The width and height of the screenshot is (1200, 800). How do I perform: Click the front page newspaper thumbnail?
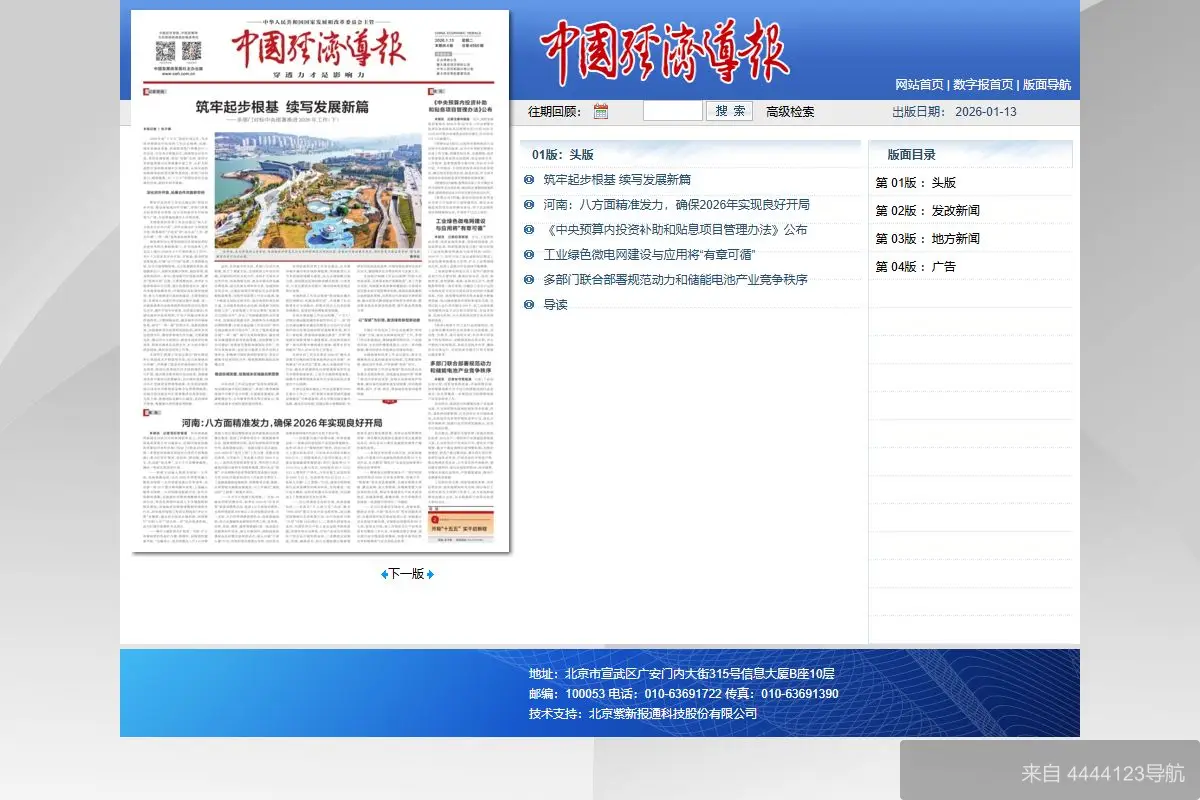click(x=320, y=280)
